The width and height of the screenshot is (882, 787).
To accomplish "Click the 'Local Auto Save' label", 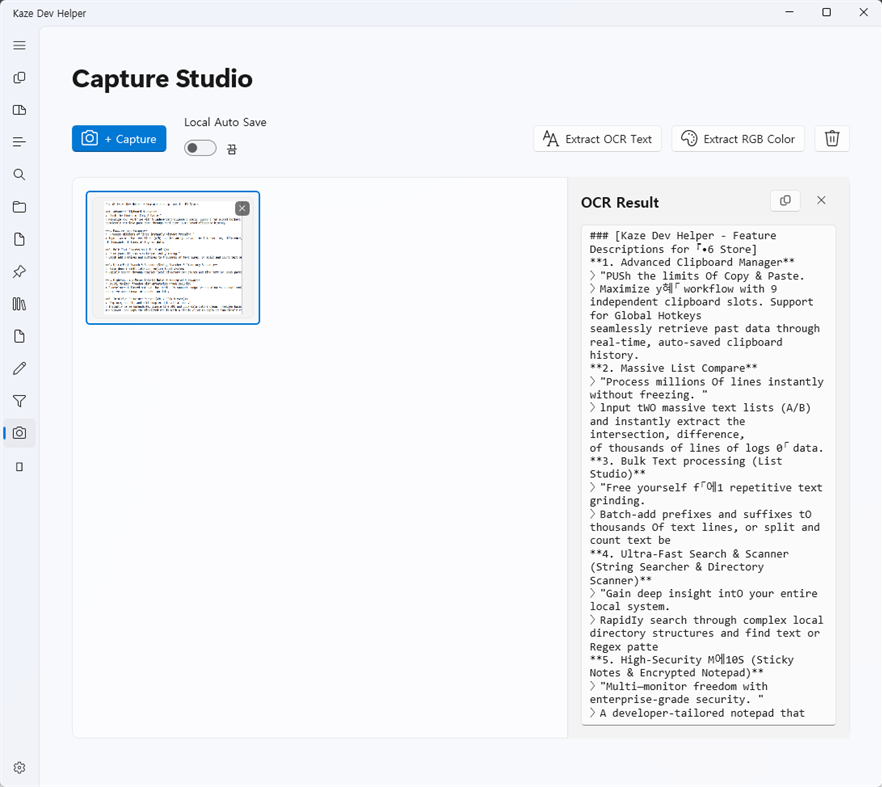I will click(x=225, y=122).
